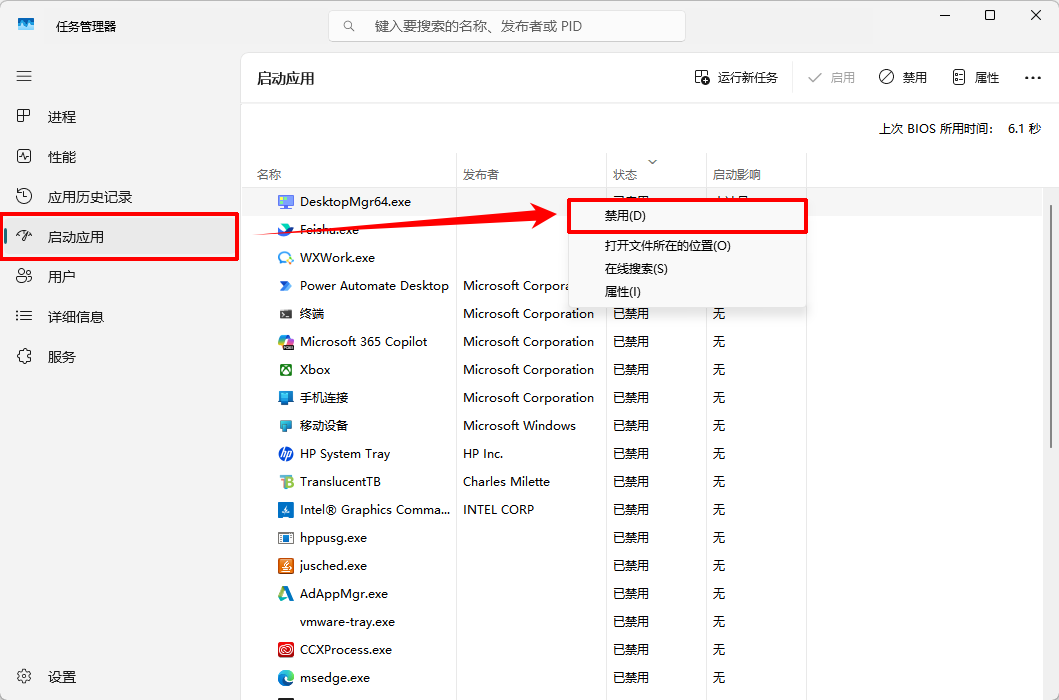
Task: Choose 禁用(D) in the context menu
Action: click(687, 216)
